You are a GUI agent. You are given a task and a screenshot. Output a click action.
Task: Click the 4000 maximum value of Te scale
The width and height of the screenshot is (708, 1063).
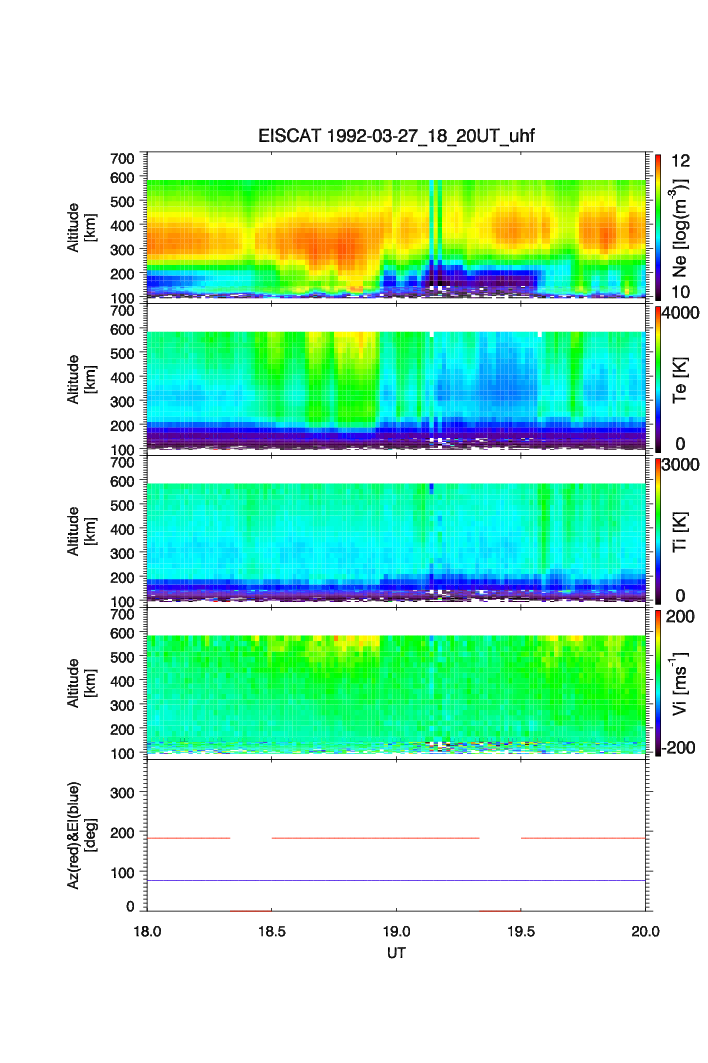tap(680, 313)
